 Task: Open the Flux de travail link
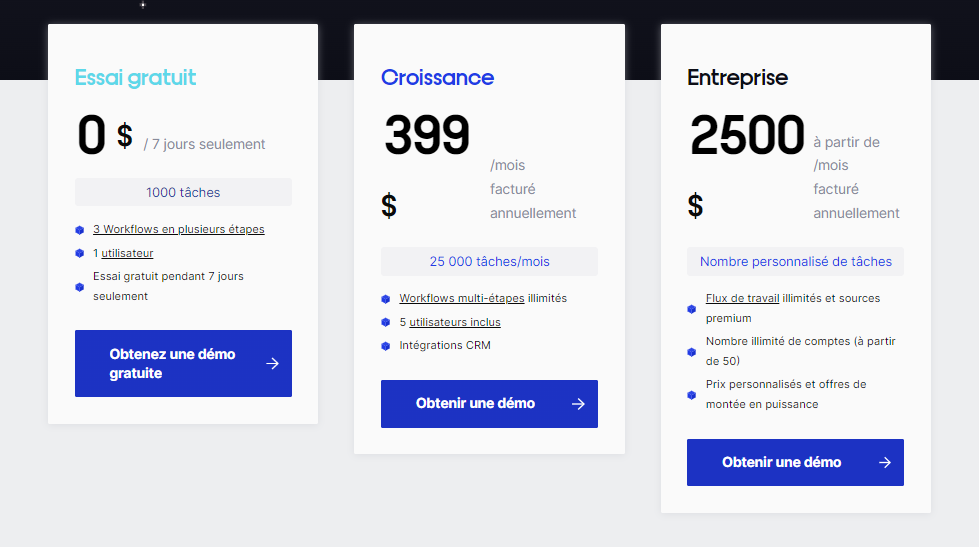pyautogui.click(x=742, y=298)
